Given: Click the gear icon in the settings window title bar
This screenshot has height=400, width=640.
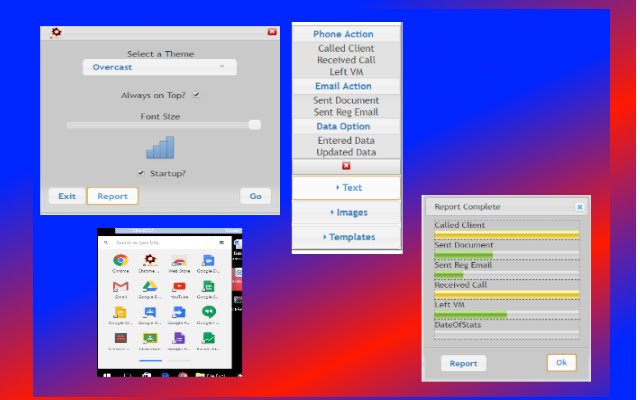Looking at the screenshot, I should pyautogui.click(x=56, y=32).
